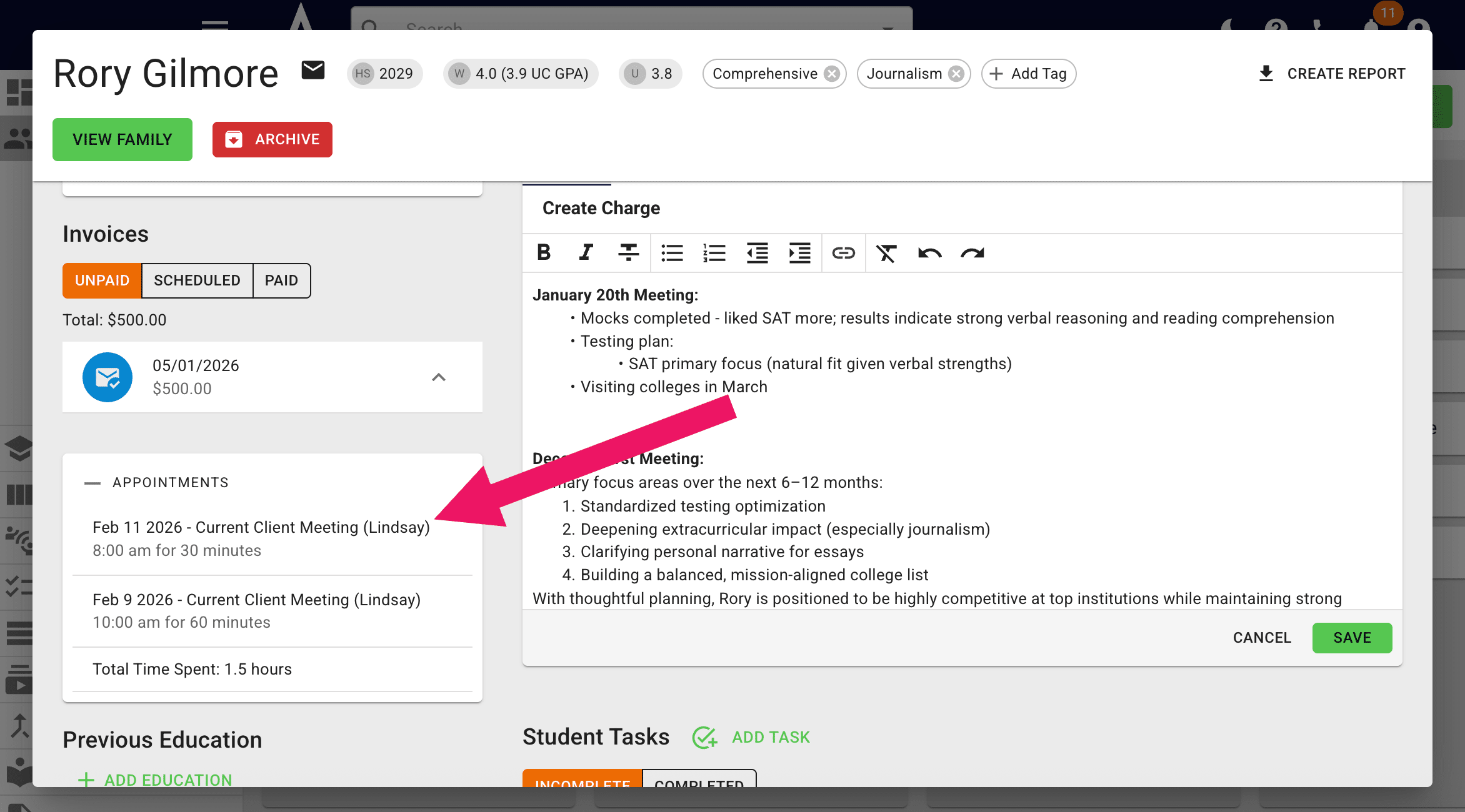Remove the Journalism tag
Image resolution: width=1465 pixels, height=812 pixels.
click(x=956, y=74)
